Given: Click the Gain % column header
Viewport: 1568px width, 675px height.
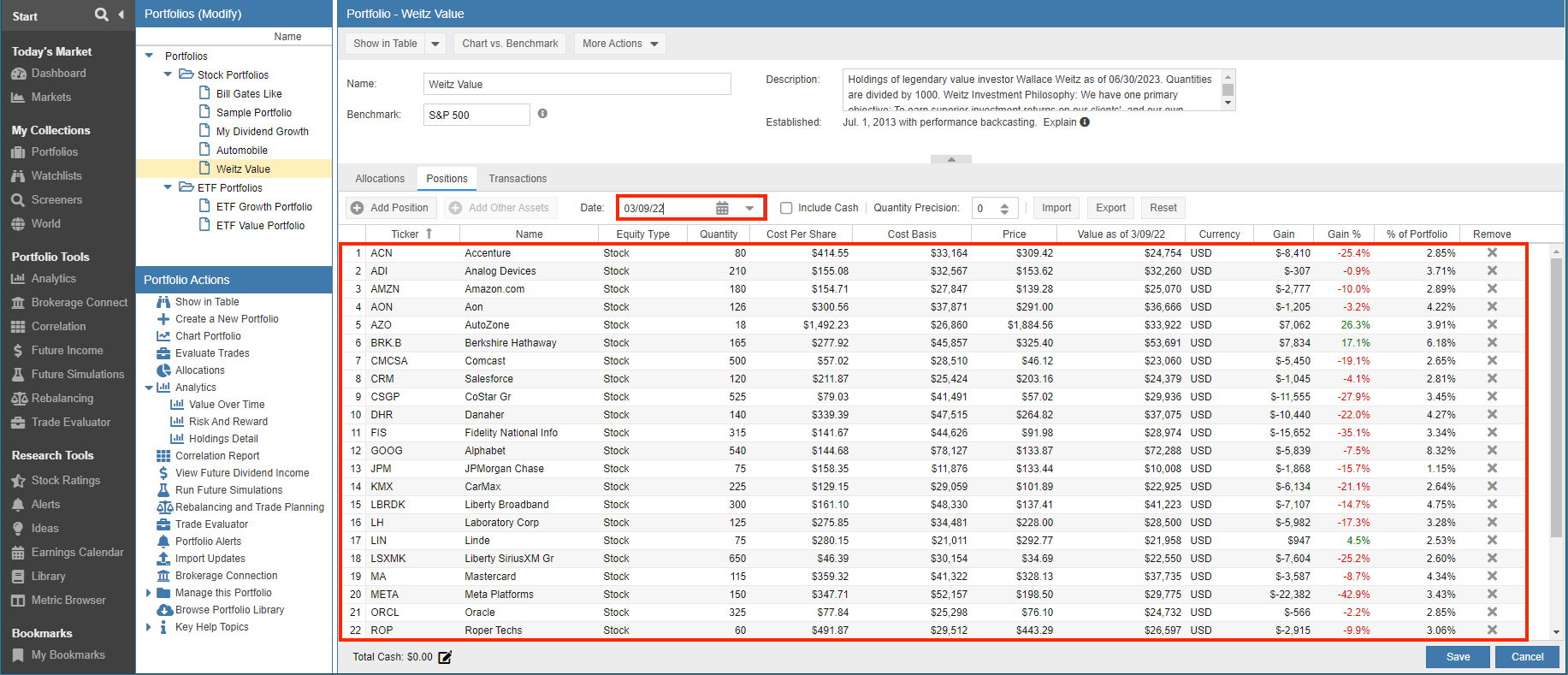Looking at the screenshot, I should pos(1344,234).
